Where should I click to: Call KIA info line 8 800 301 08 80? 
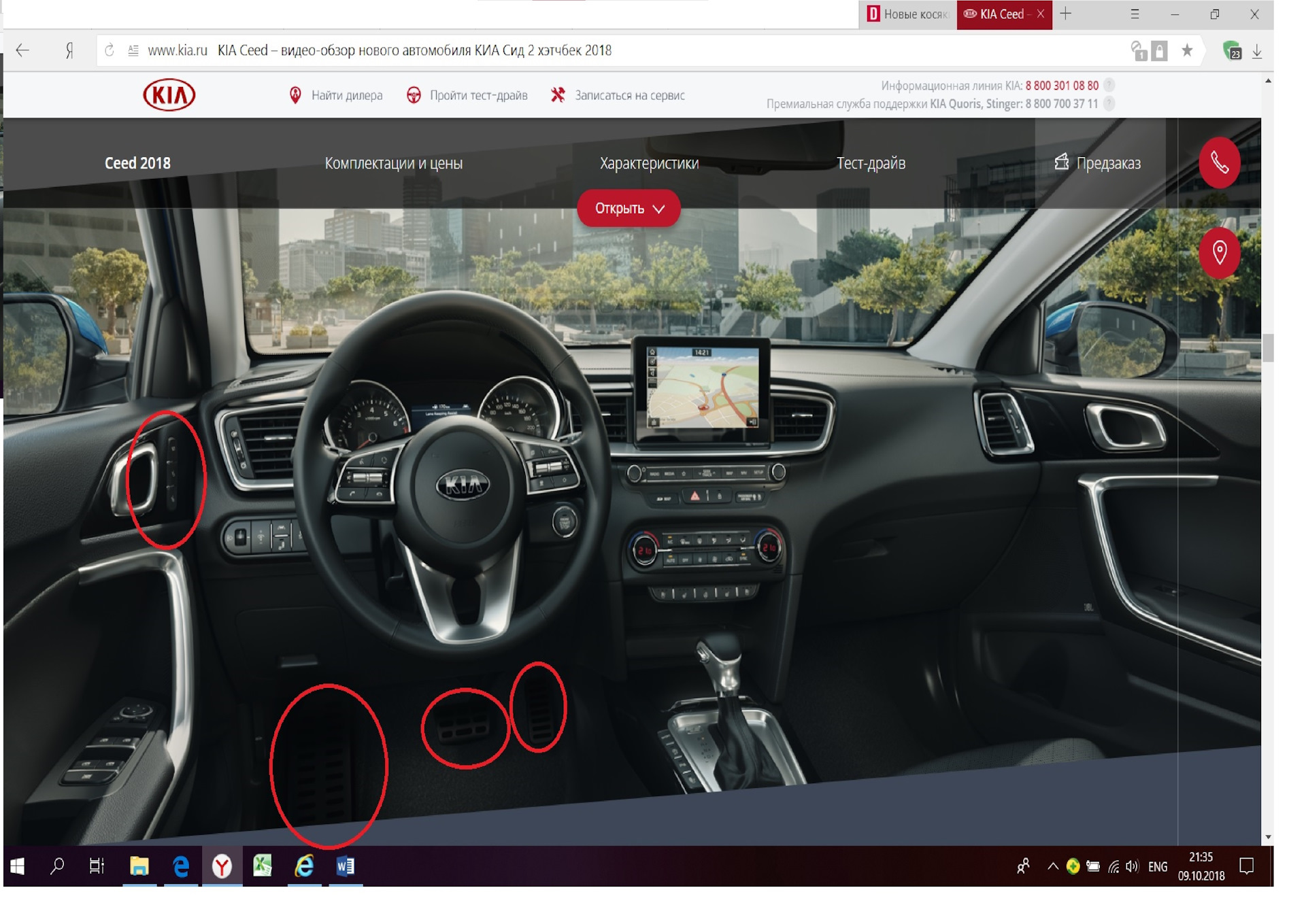[x=1062, y=86]
